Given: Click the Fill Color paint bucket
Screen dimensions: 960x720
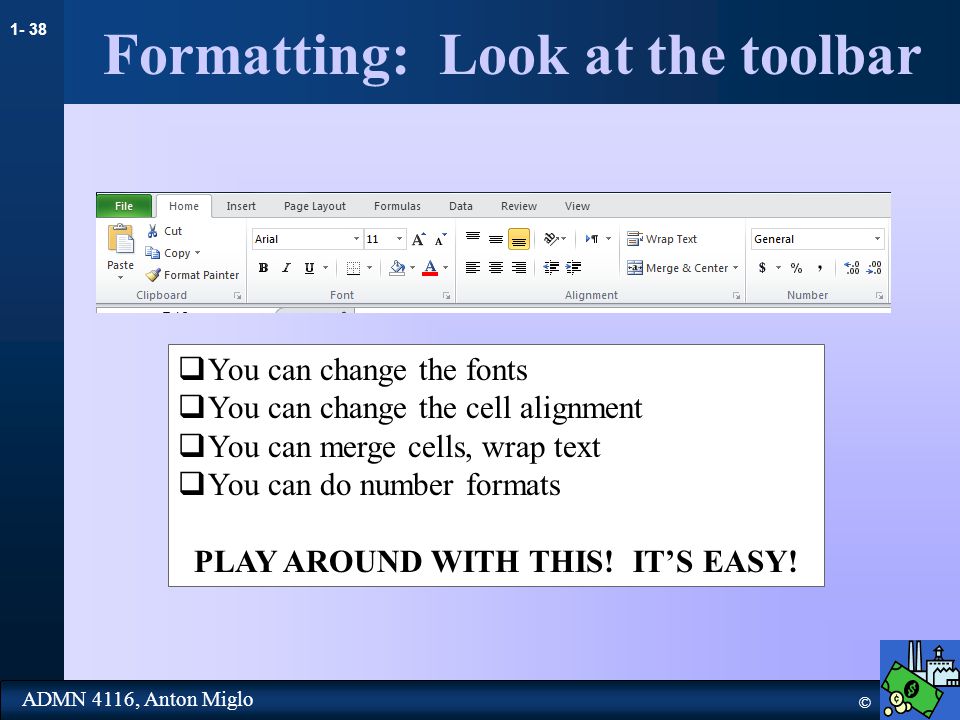Looking at the screenshot, I should coord(397,268).
